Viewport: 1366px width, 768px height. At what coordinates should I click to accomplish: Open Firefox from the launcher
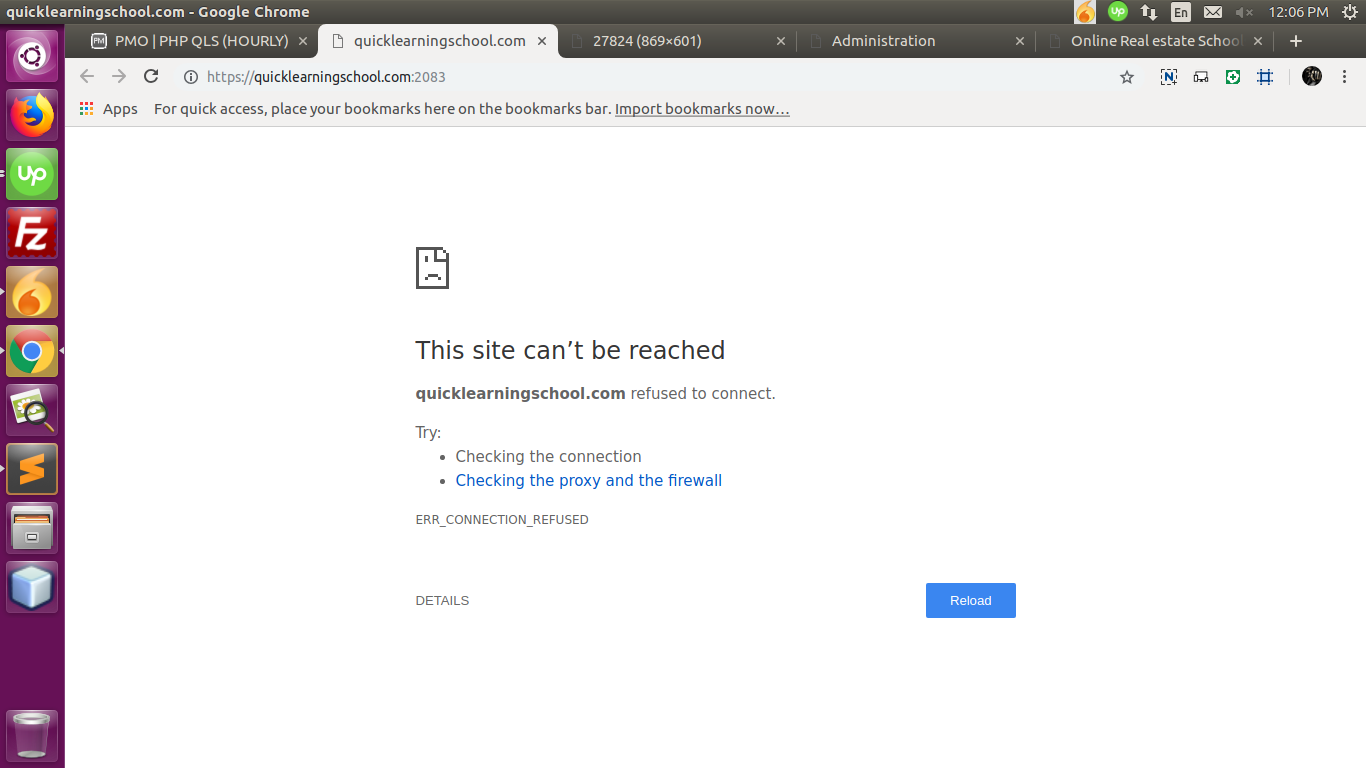(32, 116)
